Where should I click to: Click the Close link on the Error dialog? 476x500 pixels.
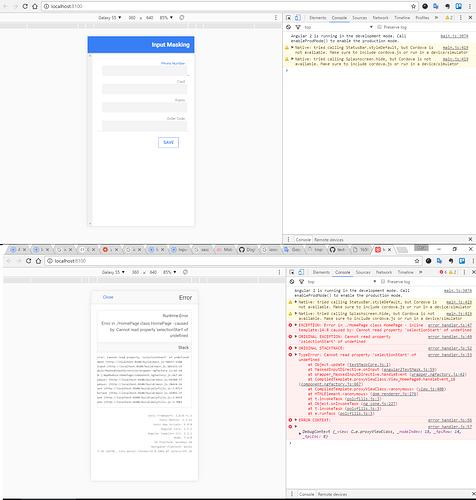[108, 297]
